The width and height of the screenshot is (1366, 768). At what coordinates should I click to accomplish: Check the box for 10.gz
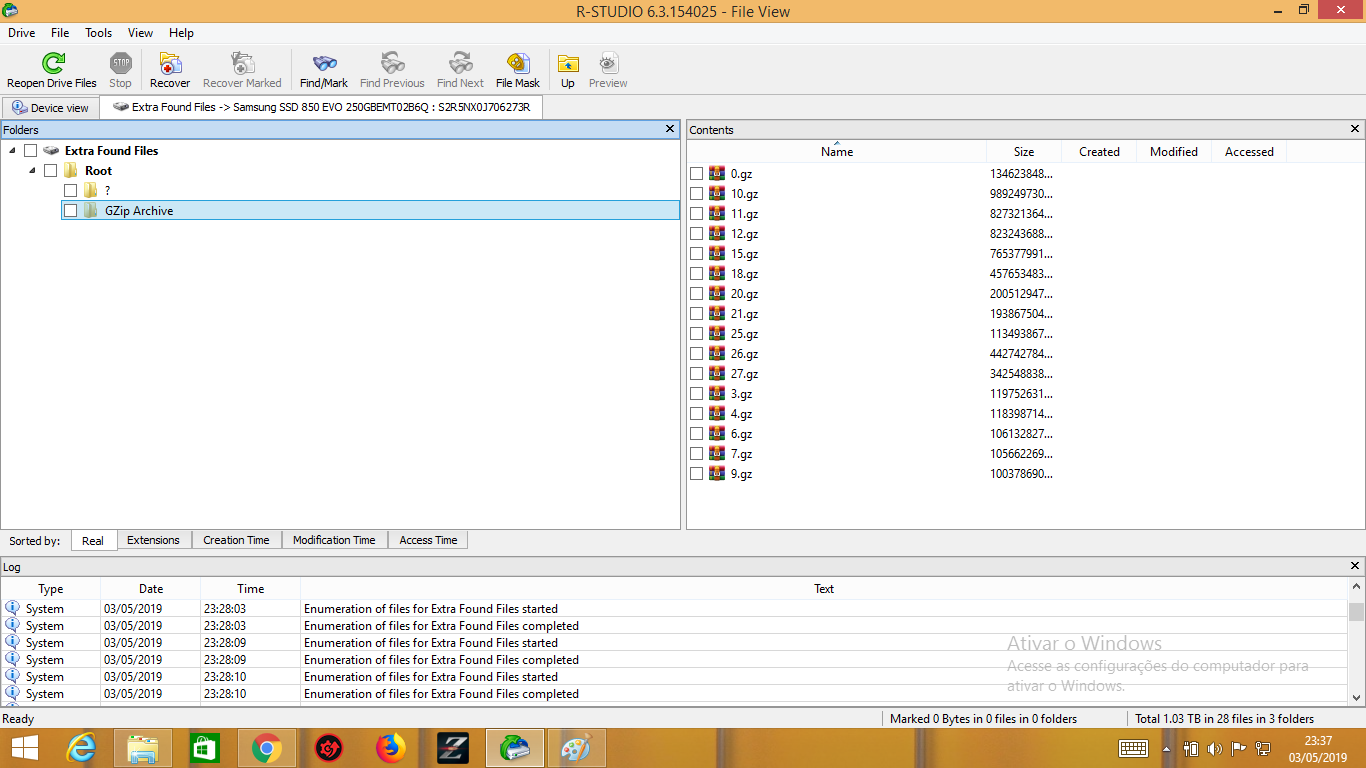tap(697, 194)
